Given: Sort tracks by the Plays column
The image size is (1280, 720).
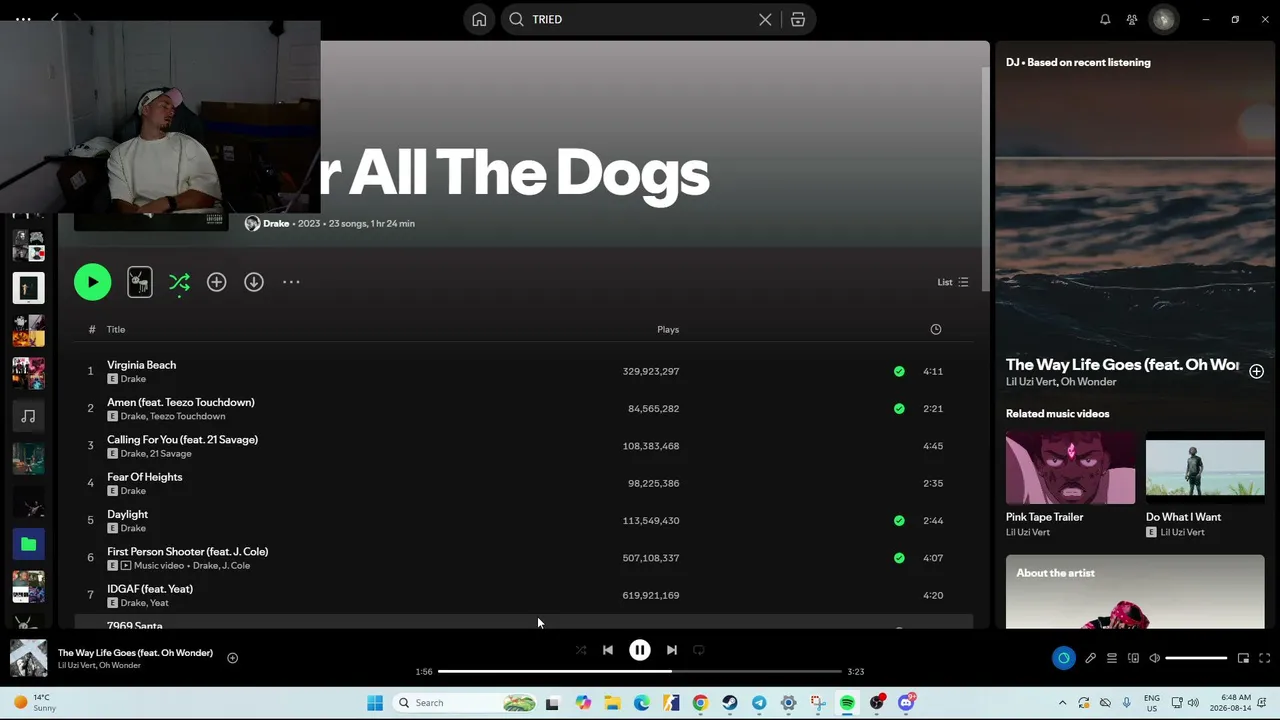Looking at the screenshot, I should pos(668,329).
